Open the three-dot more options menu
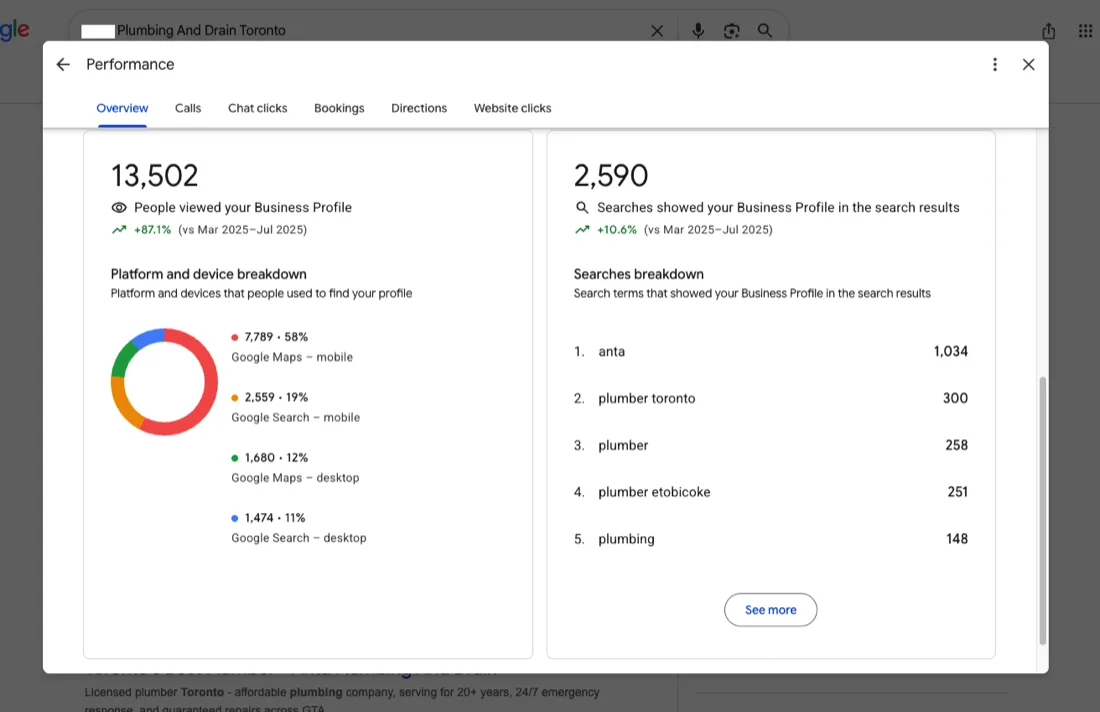 tap(995, 65)
